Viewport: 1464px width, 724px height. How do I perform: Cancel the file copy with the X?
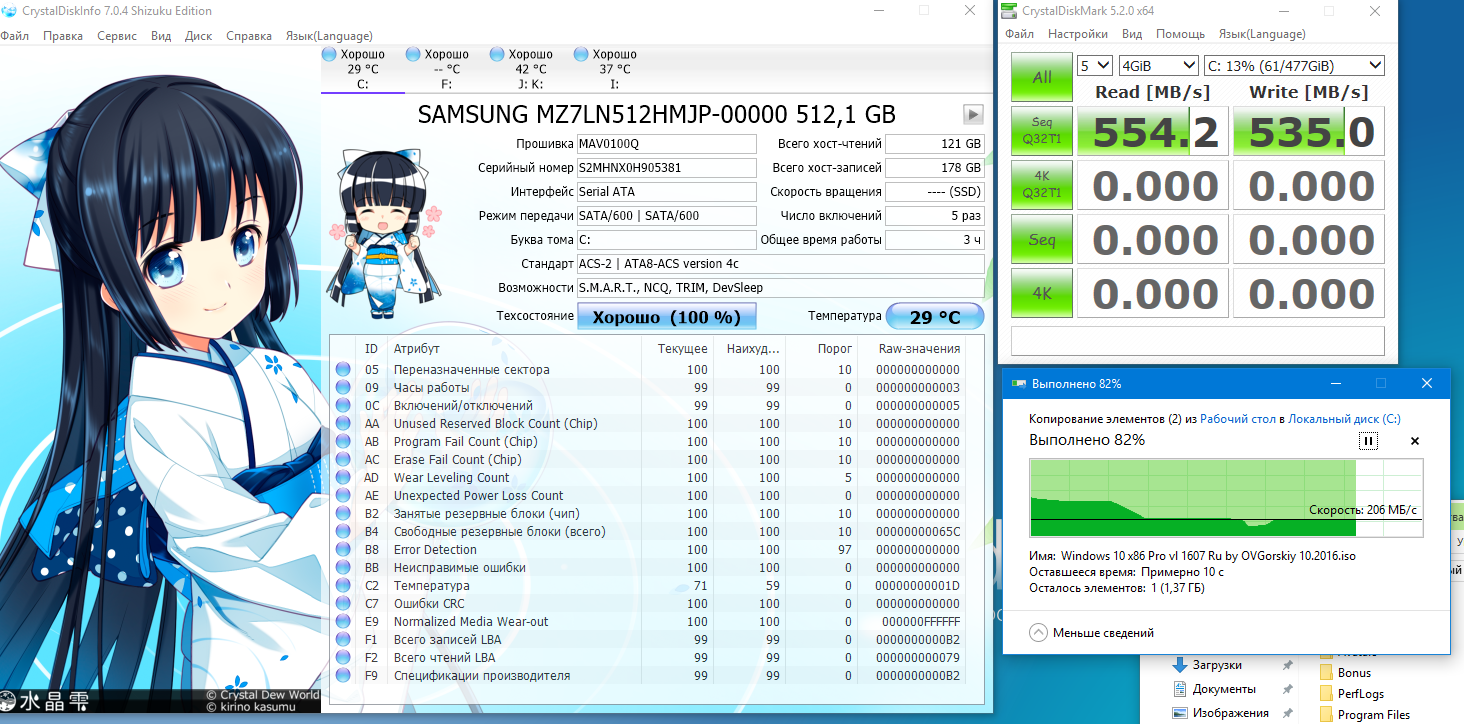point(1415,441)
